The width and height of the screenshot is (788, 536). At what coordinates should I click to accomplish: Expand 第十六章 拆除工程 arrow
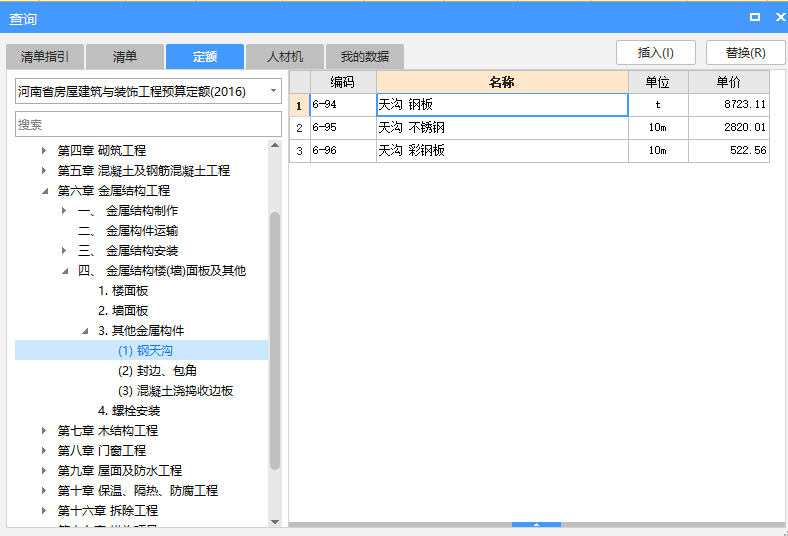[x=44, y=510]
